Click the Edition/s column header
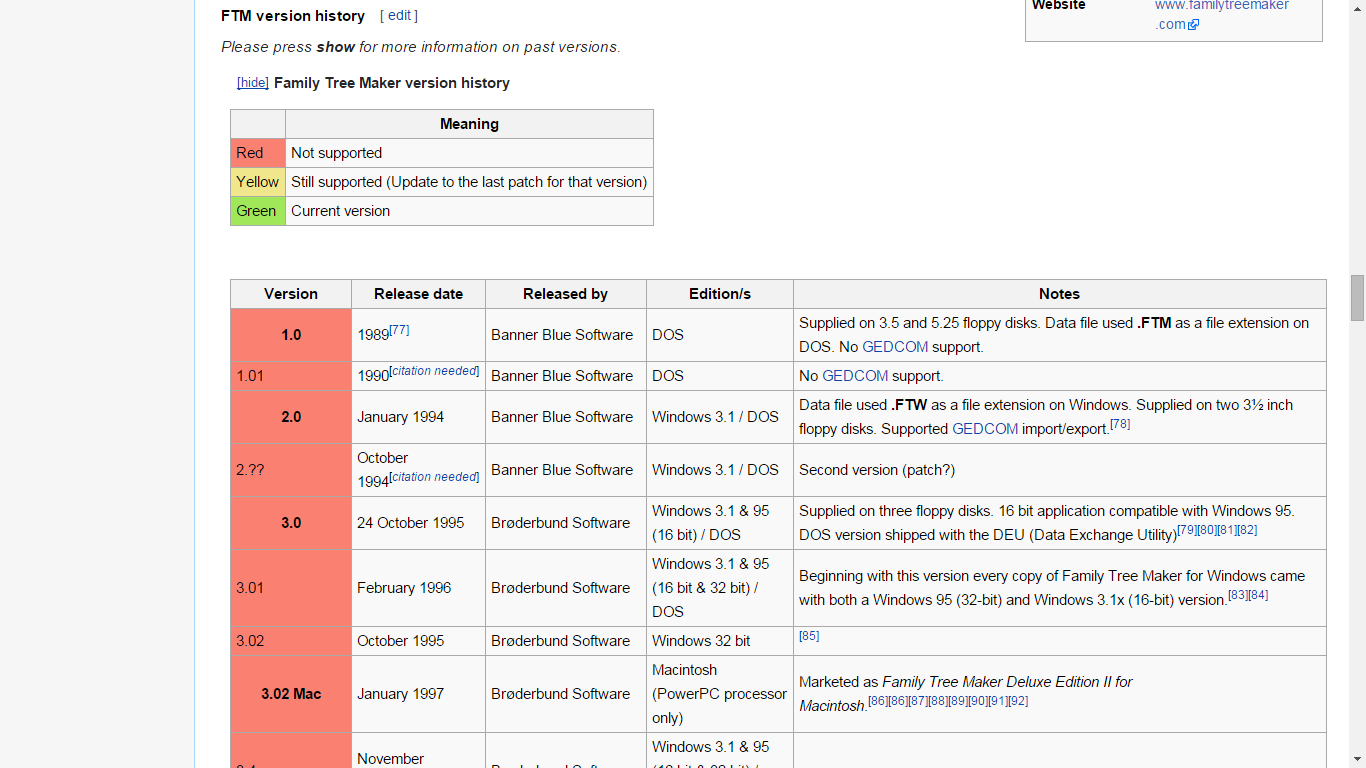Viewport: 1366px width, 768px height. click(x=720, y=294)
